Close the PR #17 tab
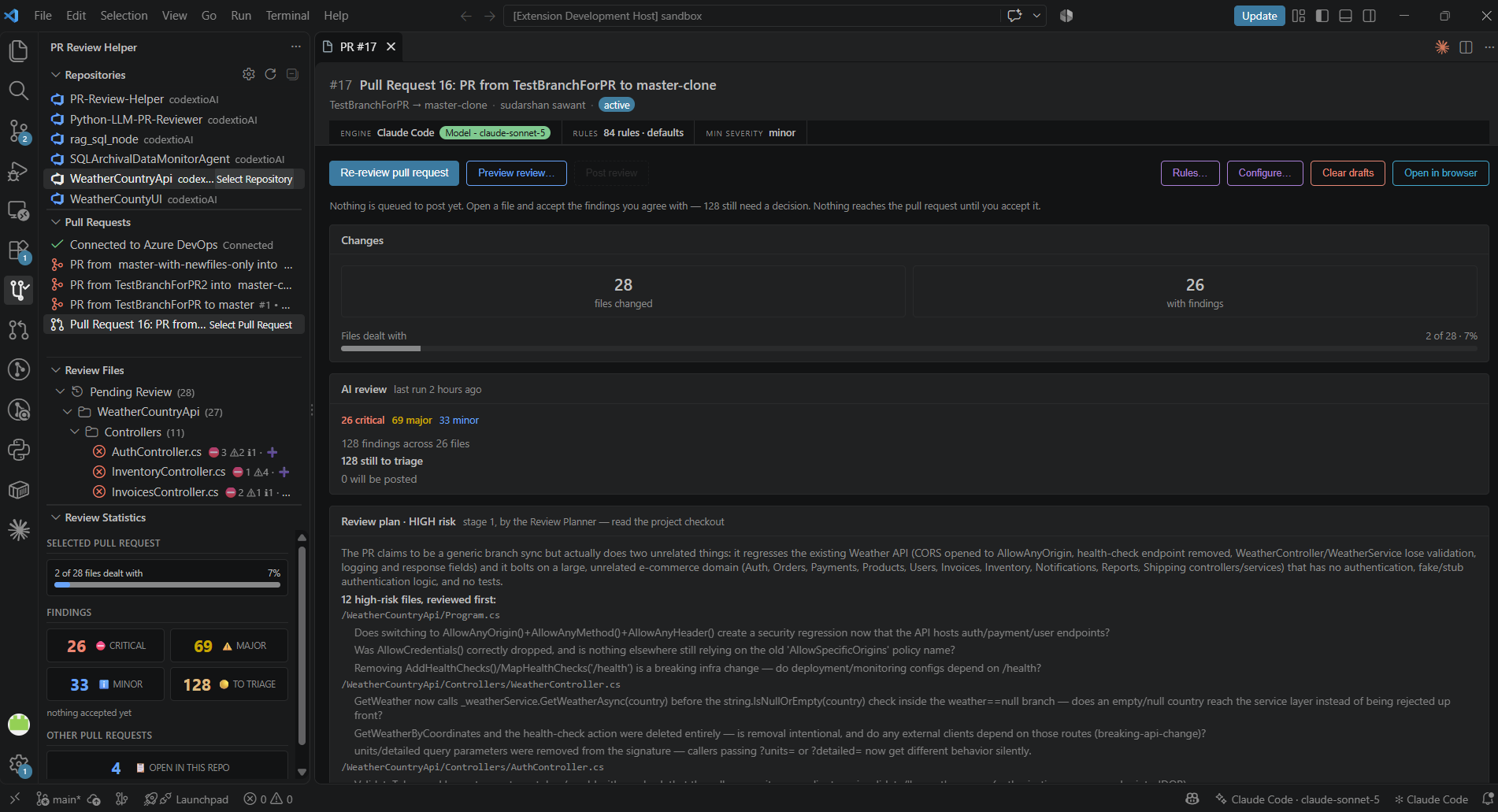The image size is (1498, 812). (391, 47)
